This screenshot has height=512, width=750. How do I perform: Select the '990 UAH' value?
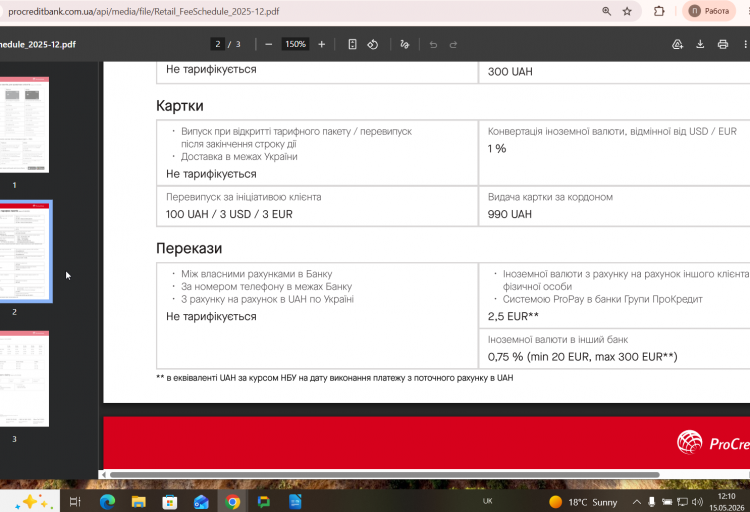(x=509, y=214)
